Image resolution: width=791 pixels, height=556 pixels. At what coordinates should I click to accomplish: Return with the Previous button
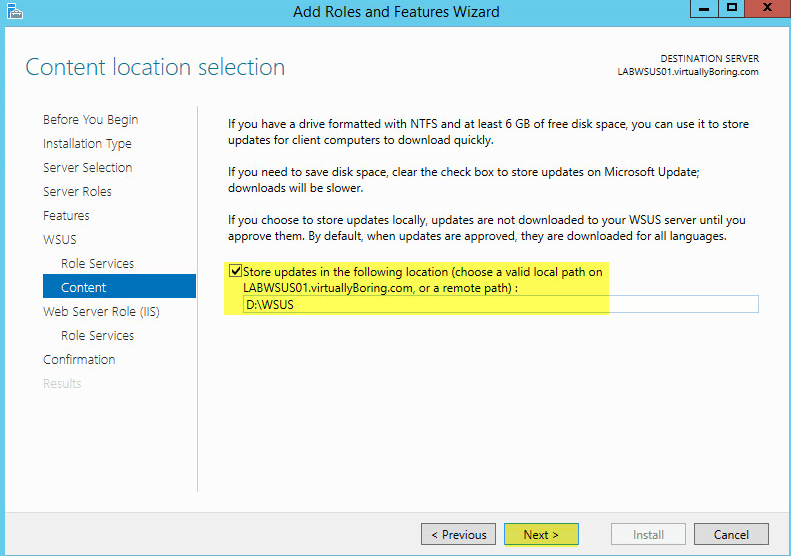[x=459, y=534]
